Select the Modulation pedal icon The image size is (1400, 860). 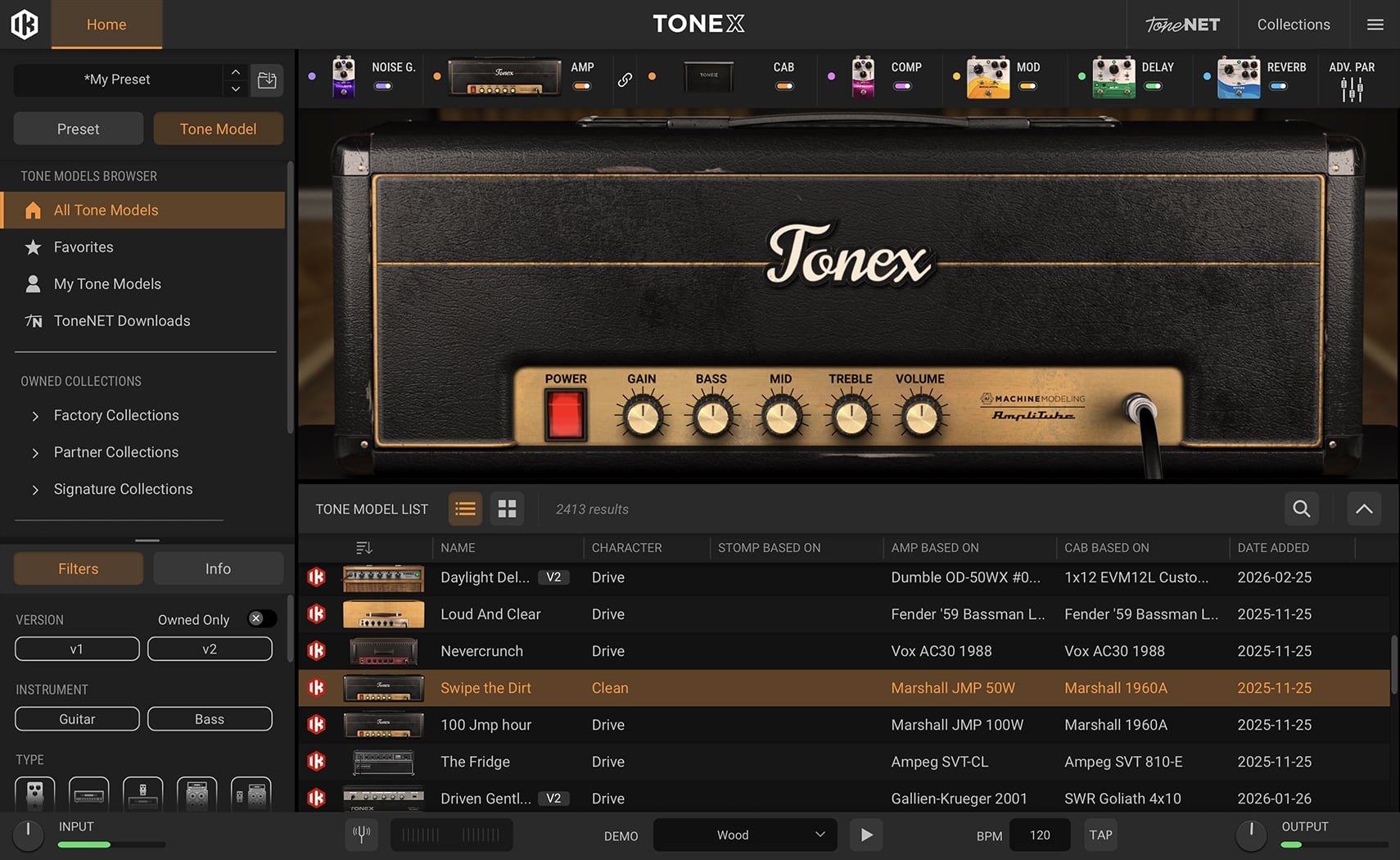pos(988,78)
